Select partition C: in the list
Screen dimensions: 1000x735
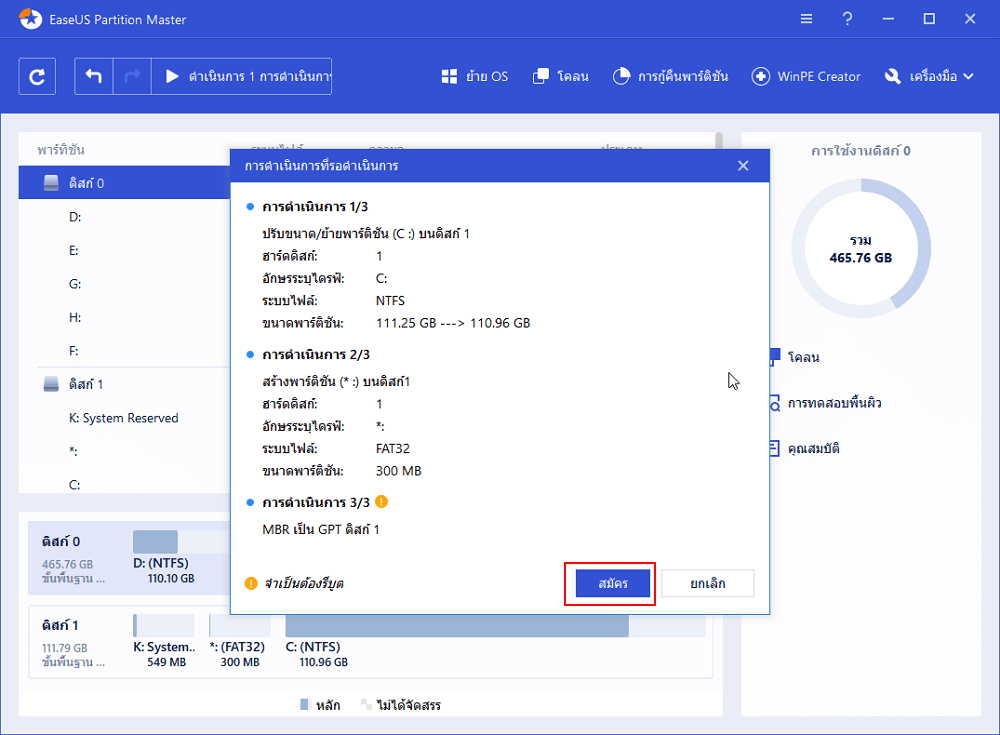124,484
